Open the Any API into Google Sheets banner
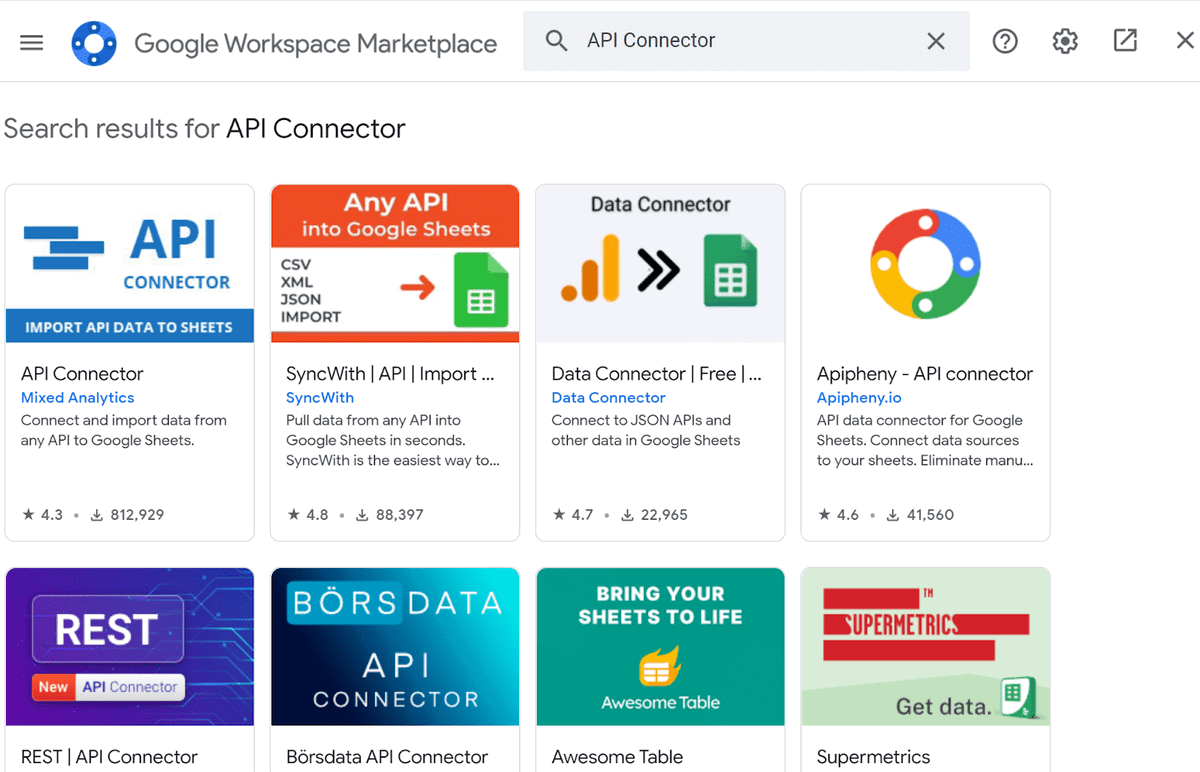 tap(395, 263)
